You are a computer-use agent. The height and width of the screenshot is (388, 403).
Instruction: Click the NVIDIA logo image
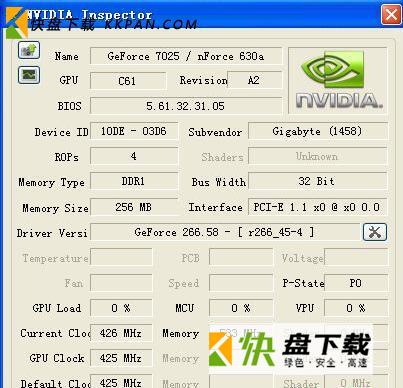338,81
